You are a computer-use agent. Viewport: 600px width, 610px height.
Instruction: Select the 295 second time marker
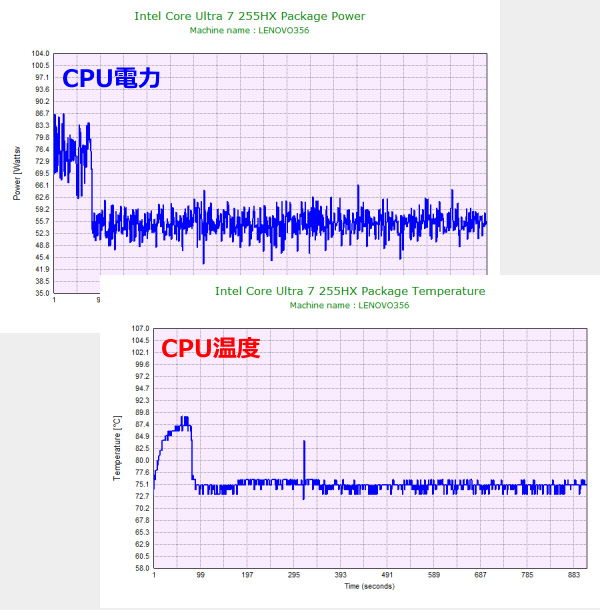[294, 576]
